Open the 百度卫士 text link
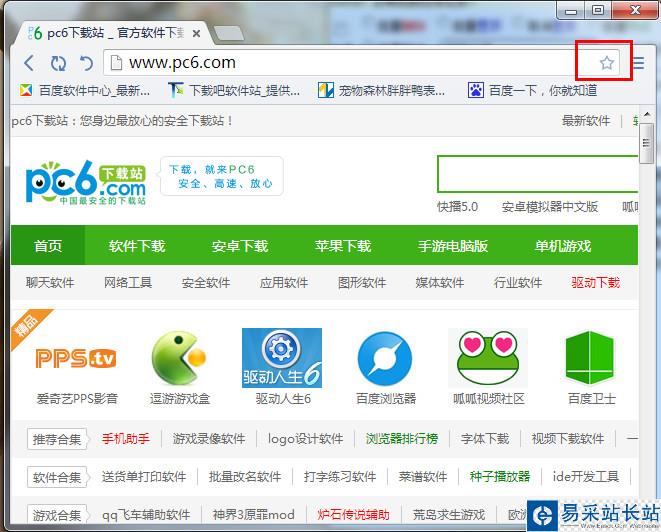 pyautogui.click(x=591, y=398)
